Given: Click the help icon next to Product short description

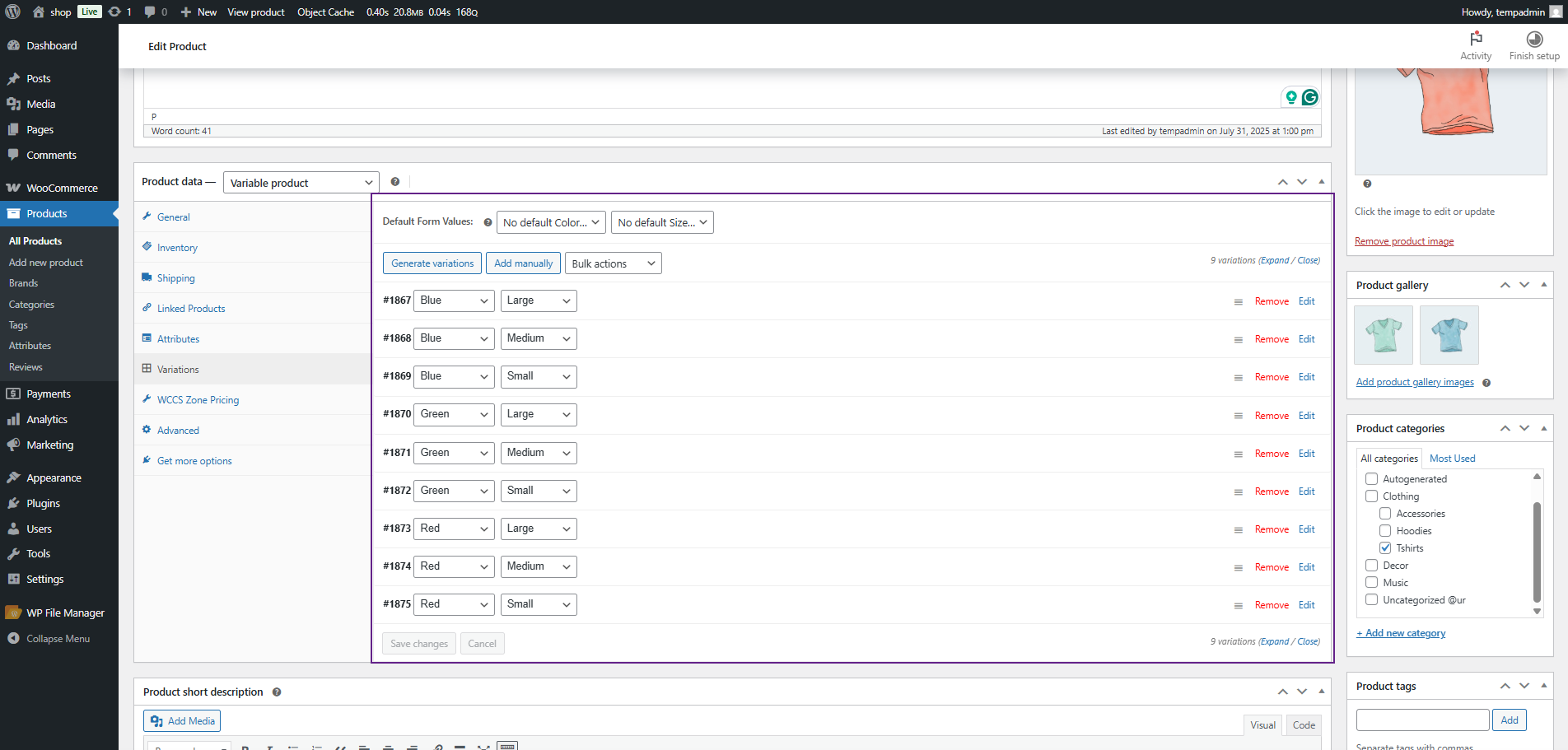Looking at the screenshot, I should [x=277, y=692].
